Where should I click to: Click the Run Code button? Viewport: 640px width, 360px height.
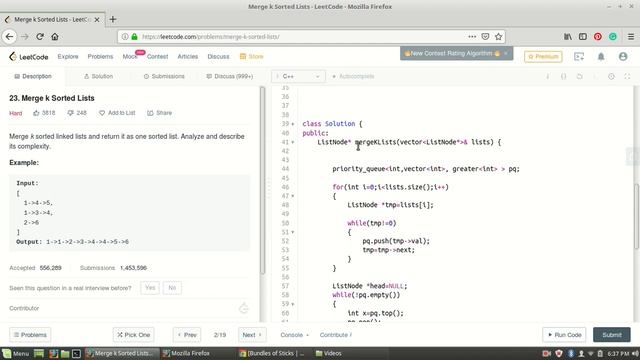[x=564, y=335]
